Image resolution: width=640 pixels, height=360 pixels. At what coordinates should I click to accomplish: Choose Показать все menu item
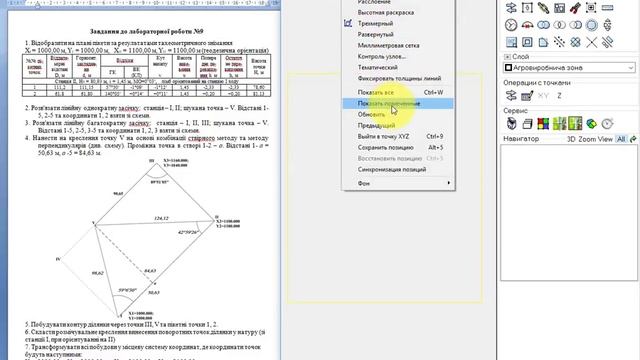click(398, 93)
